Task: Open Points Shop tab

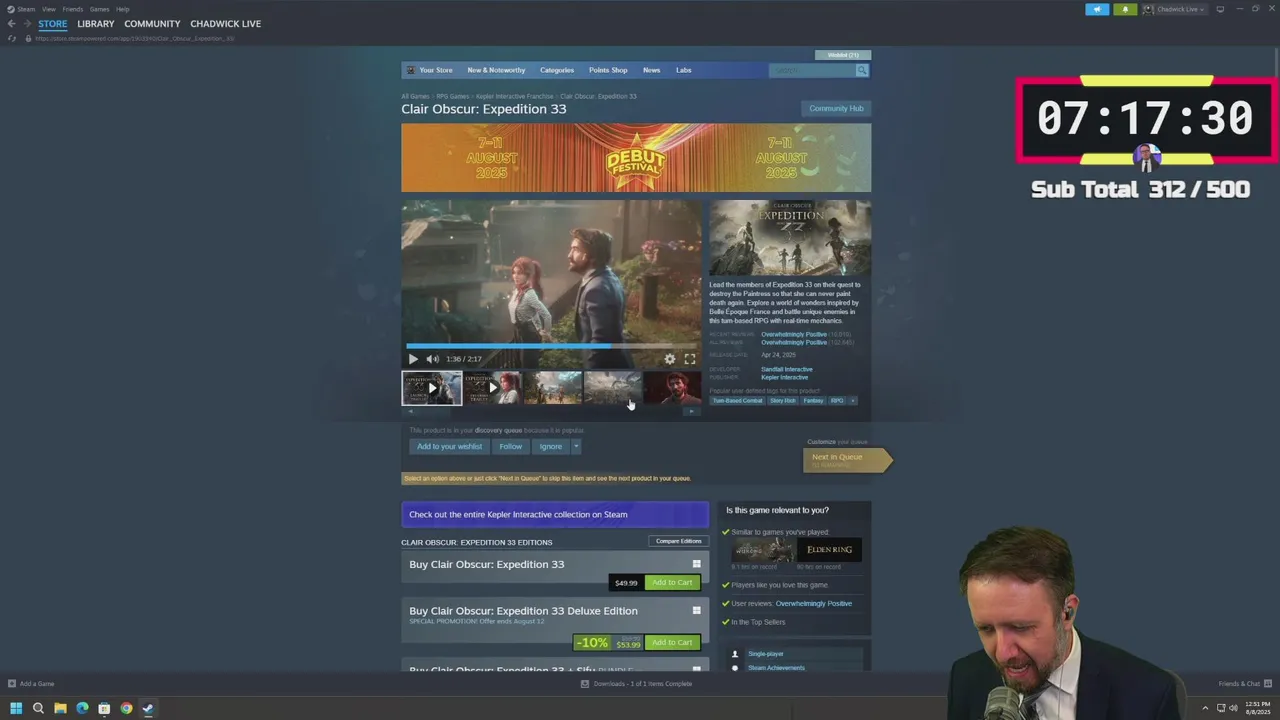Action: [x=608, y=70]
